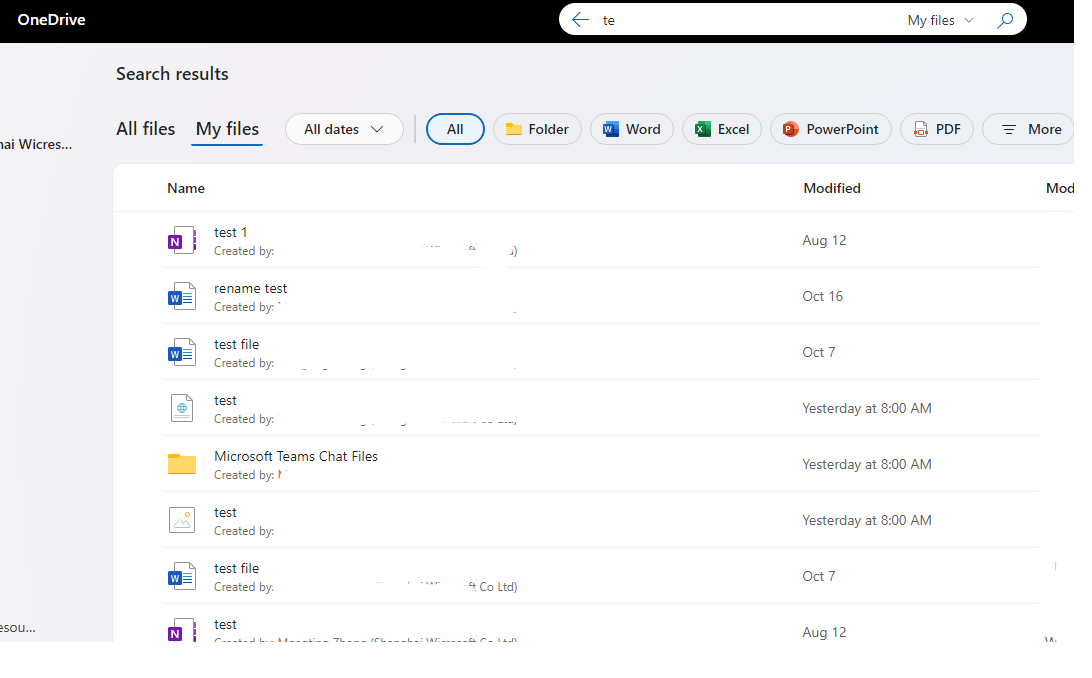The image size is (1092, 678).
Task: Click the OneNote icon for 'test 1'
Action: (x=182, y=240)
